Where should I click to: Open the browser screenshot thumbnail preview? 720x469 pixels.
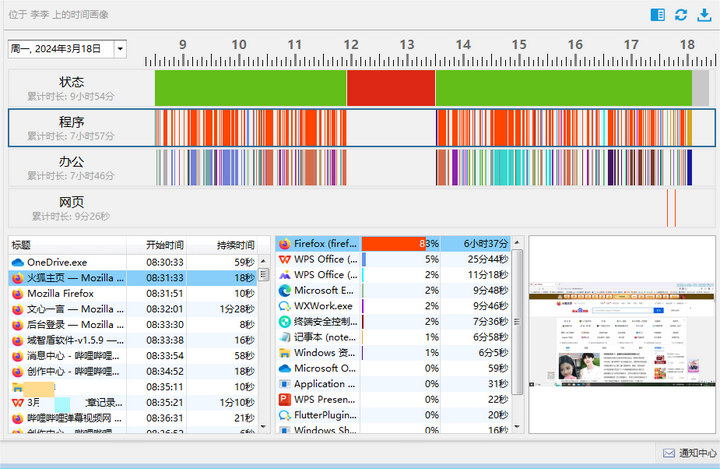[622, 334]
